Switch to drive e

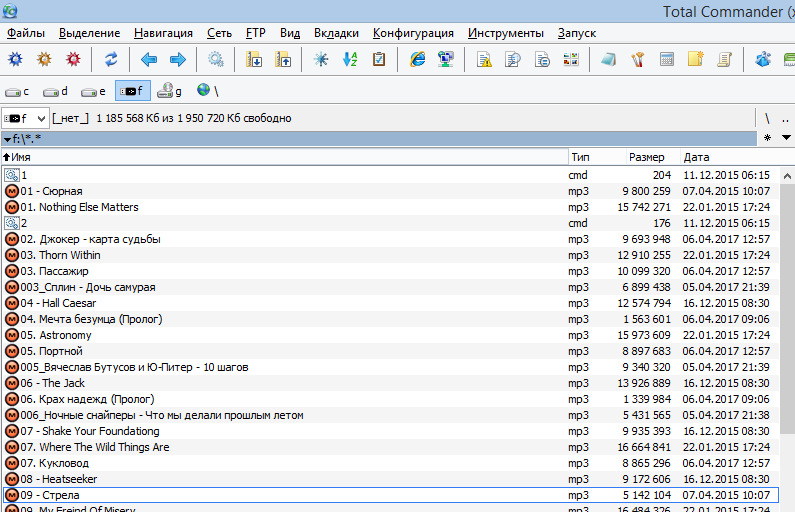pyautogui.click(x=94, y=91)
